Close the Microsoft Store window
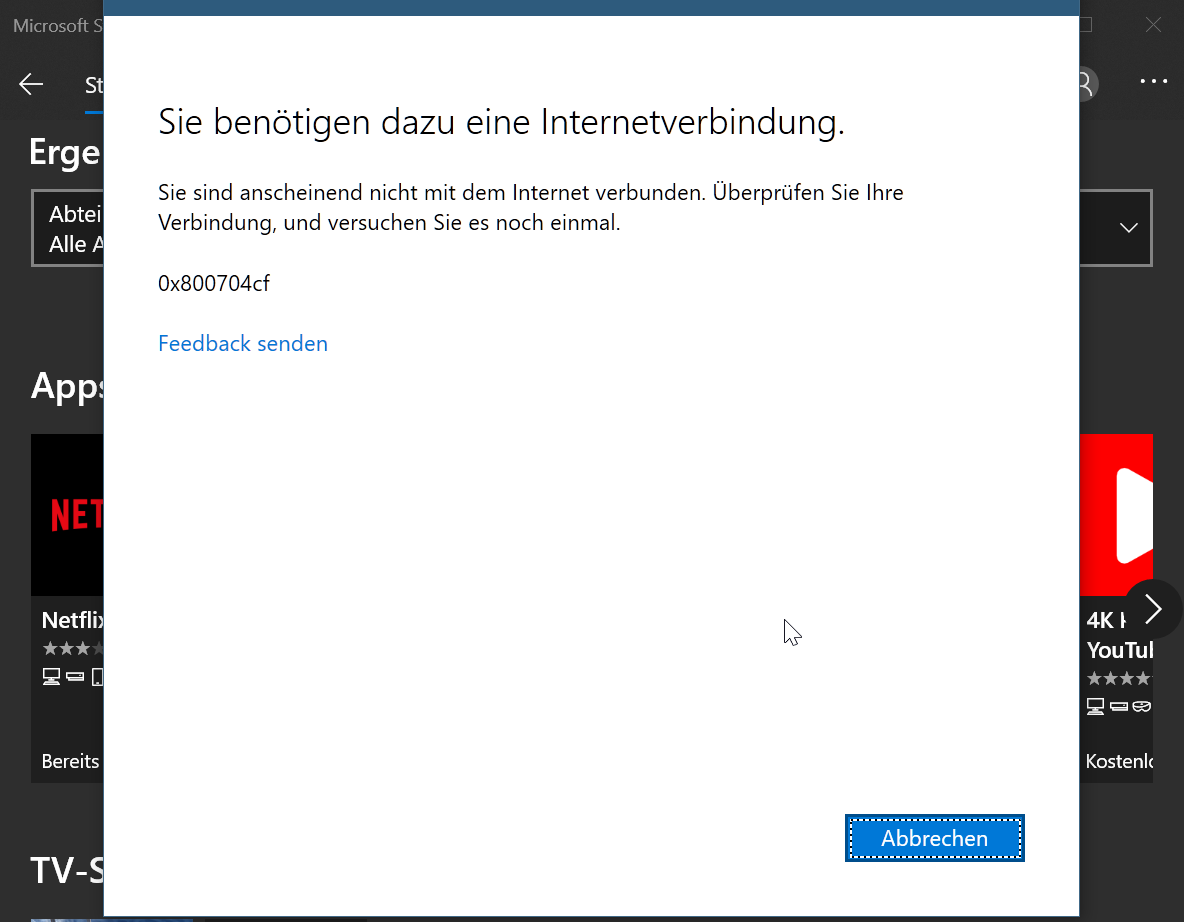The width and height of the screenshot is (1184, 922). [1153, 25]
